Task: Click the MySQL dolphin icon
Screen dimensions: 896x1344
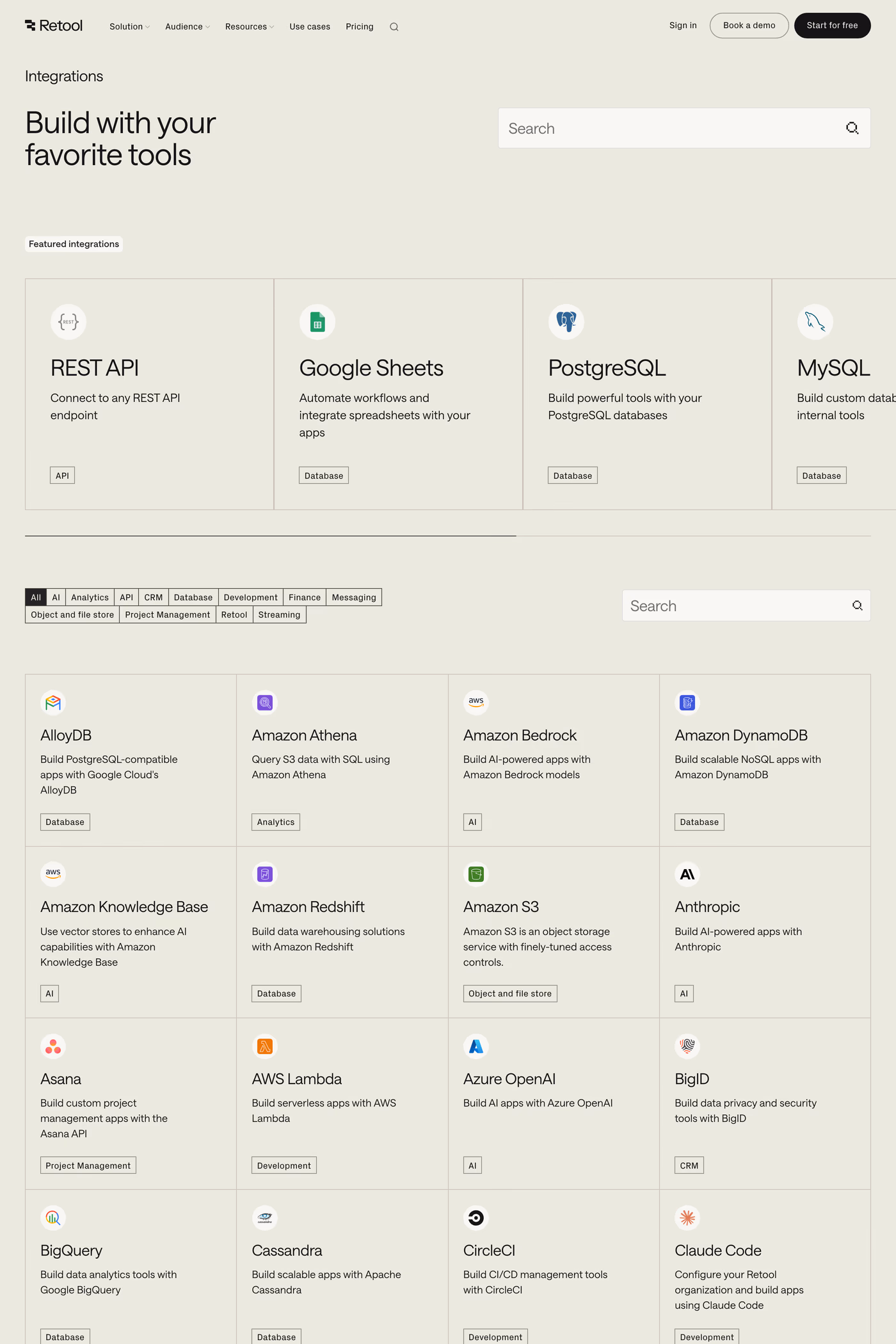Action: point(815,321)
